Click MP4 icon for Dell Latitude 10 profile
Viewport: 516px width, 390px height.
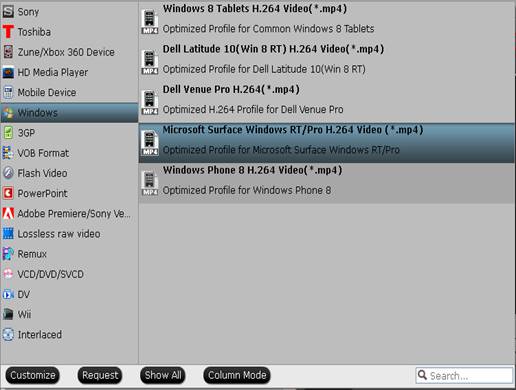coord(150,62)
